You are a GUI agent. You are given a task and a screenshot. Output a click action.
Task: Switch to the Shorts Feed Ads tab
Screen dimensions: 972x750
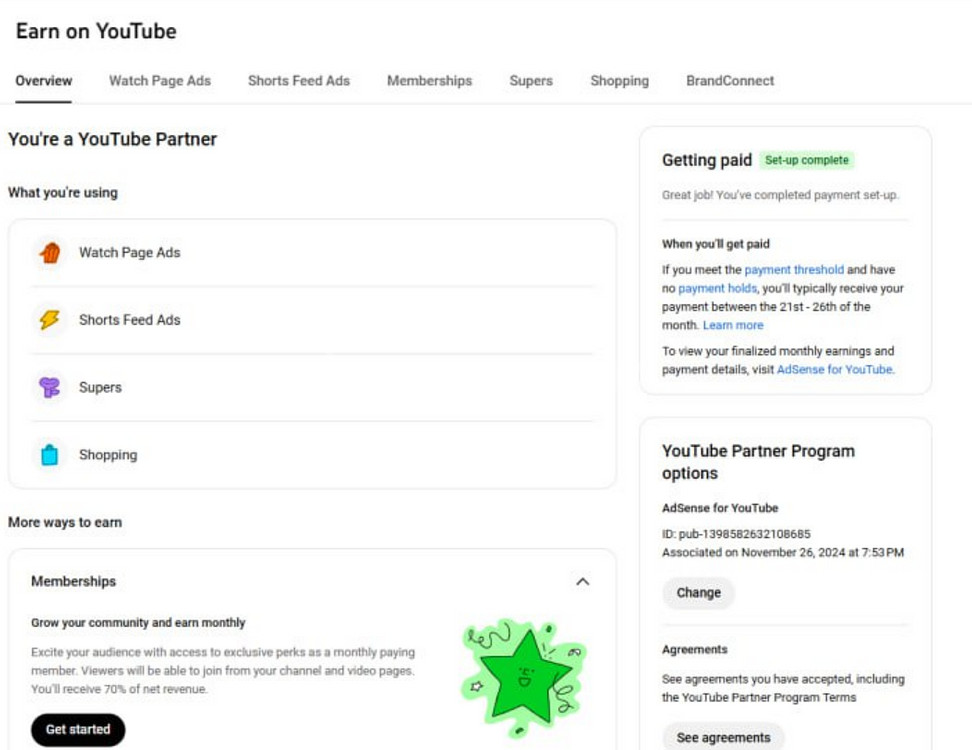coord(299,81)
